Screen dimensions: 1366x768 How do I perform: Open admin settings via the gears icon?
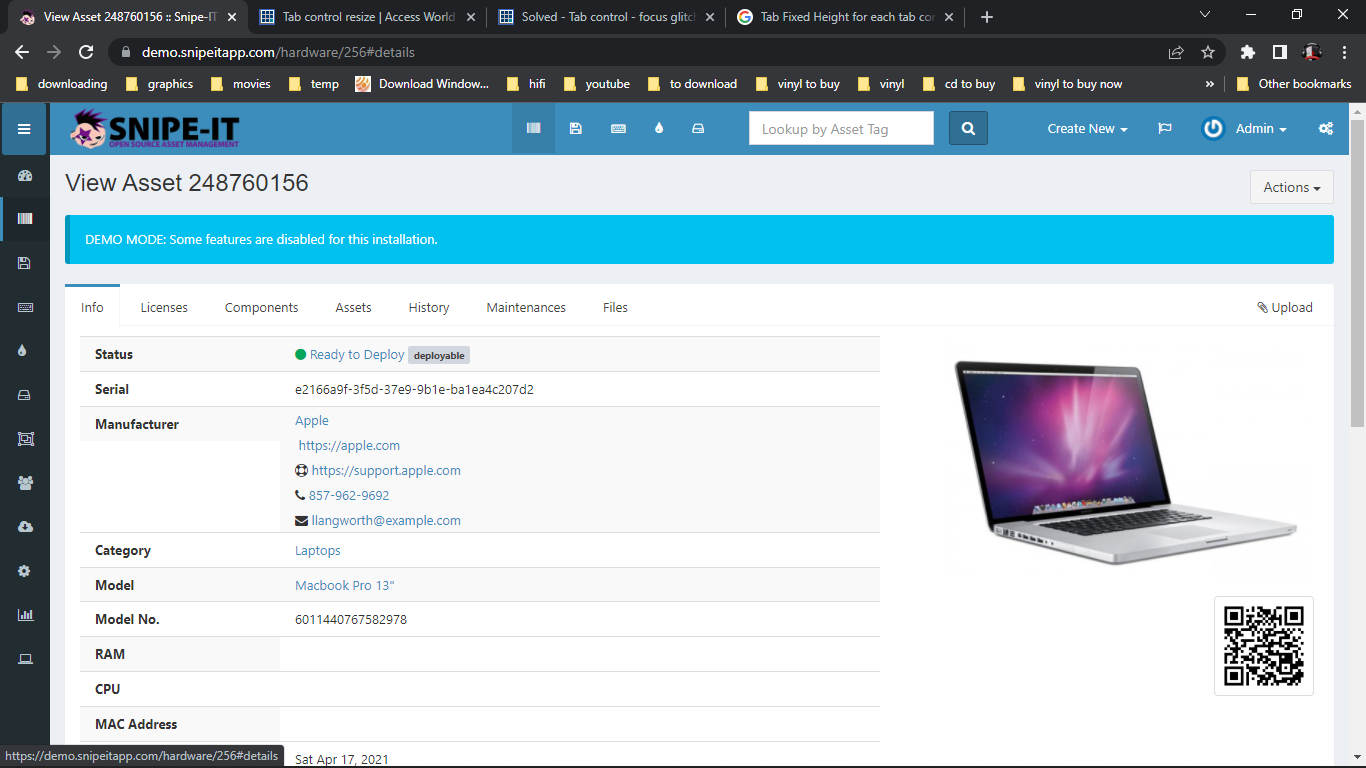point(1326,128)
